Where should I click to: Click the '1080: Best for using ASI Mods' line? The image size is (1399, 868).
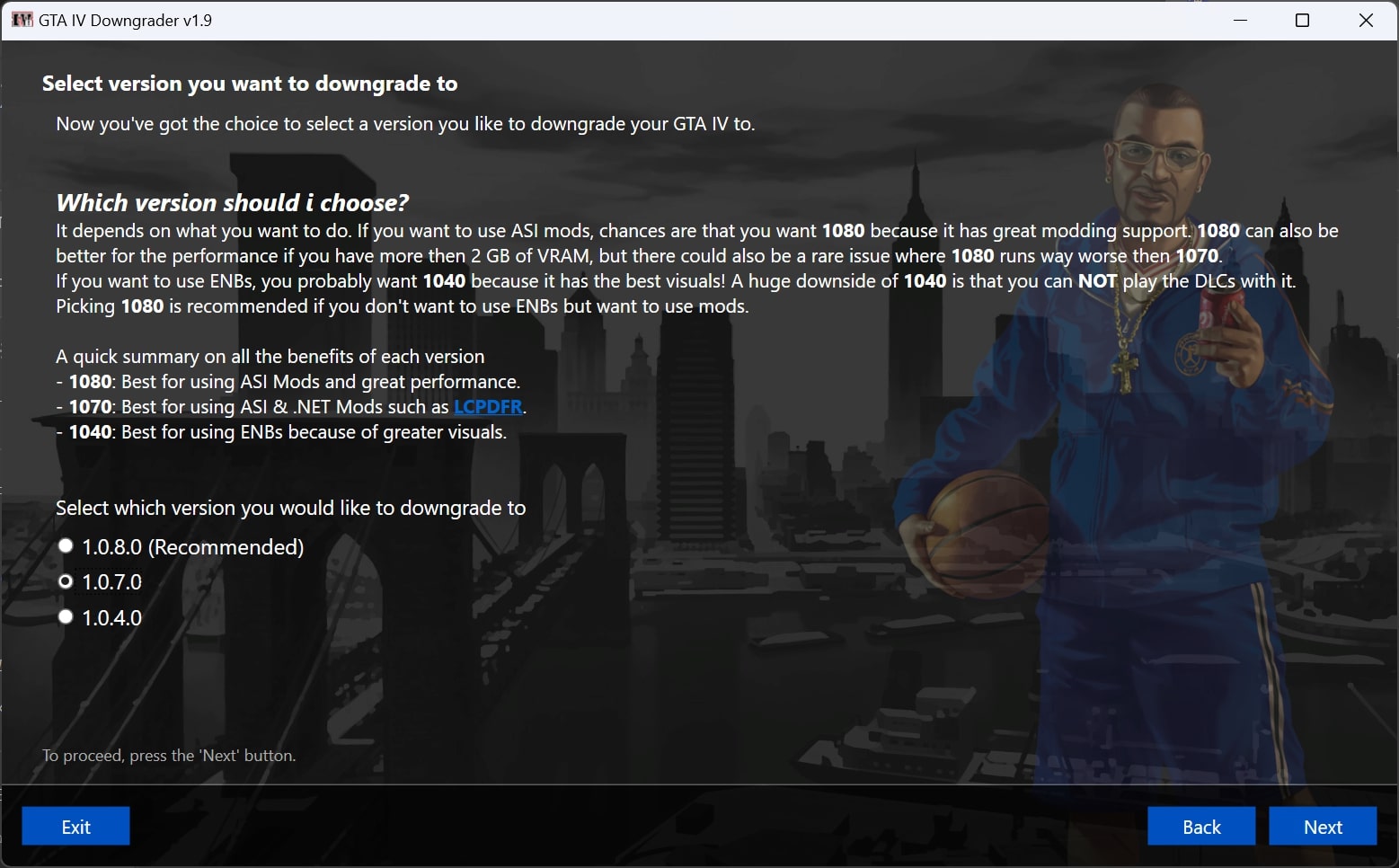click(288, 382)
